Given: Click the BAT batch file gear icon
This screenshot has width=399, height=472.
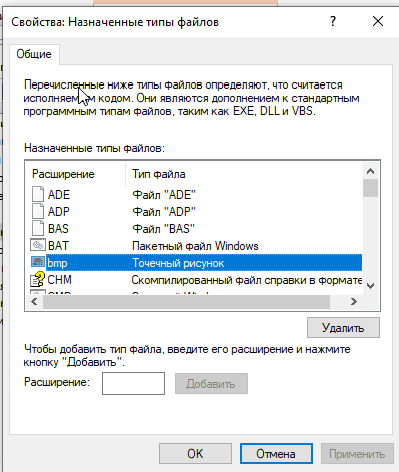Looking at the screenshot, I should 38,245.
